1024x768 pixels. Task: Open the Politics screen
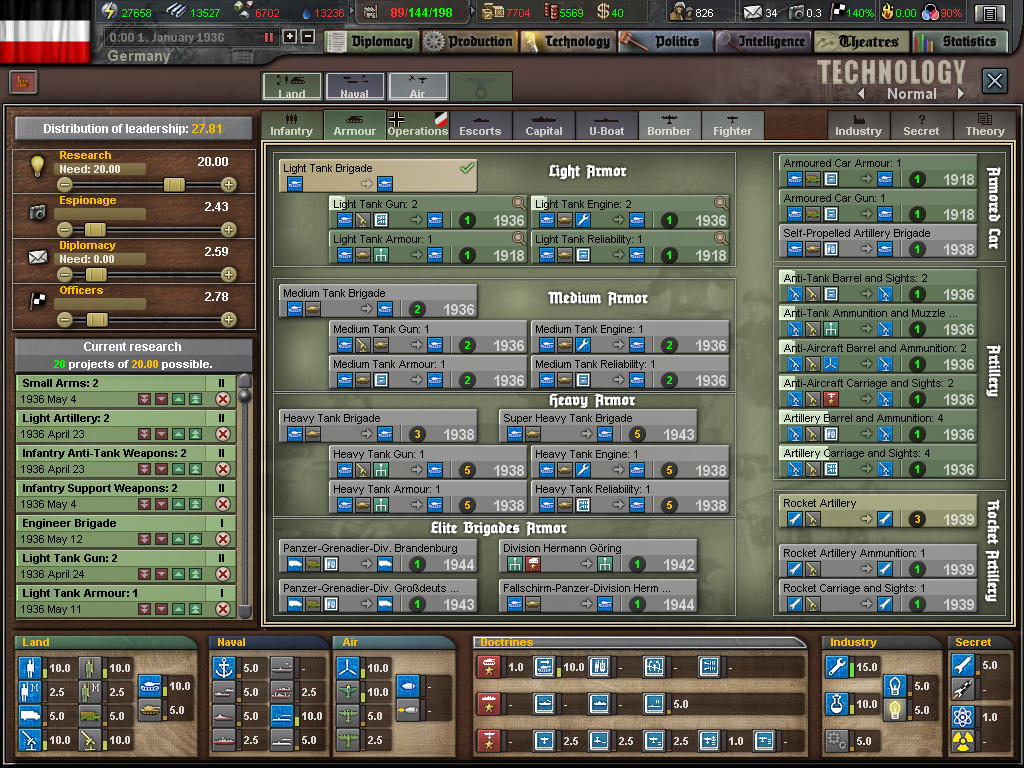point(665,42)
